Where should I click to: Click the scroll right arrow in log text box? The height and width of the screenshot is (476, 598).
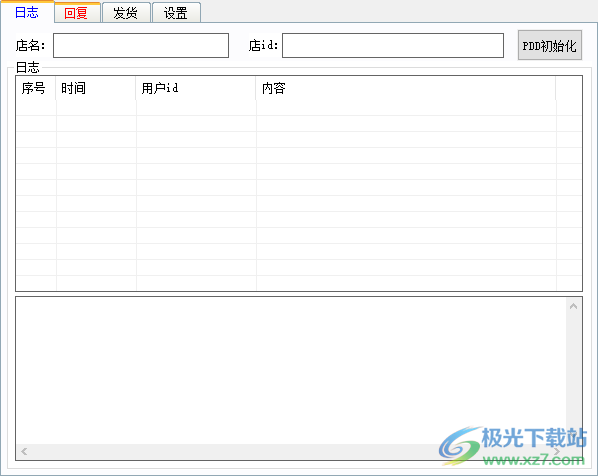[557, 452]
